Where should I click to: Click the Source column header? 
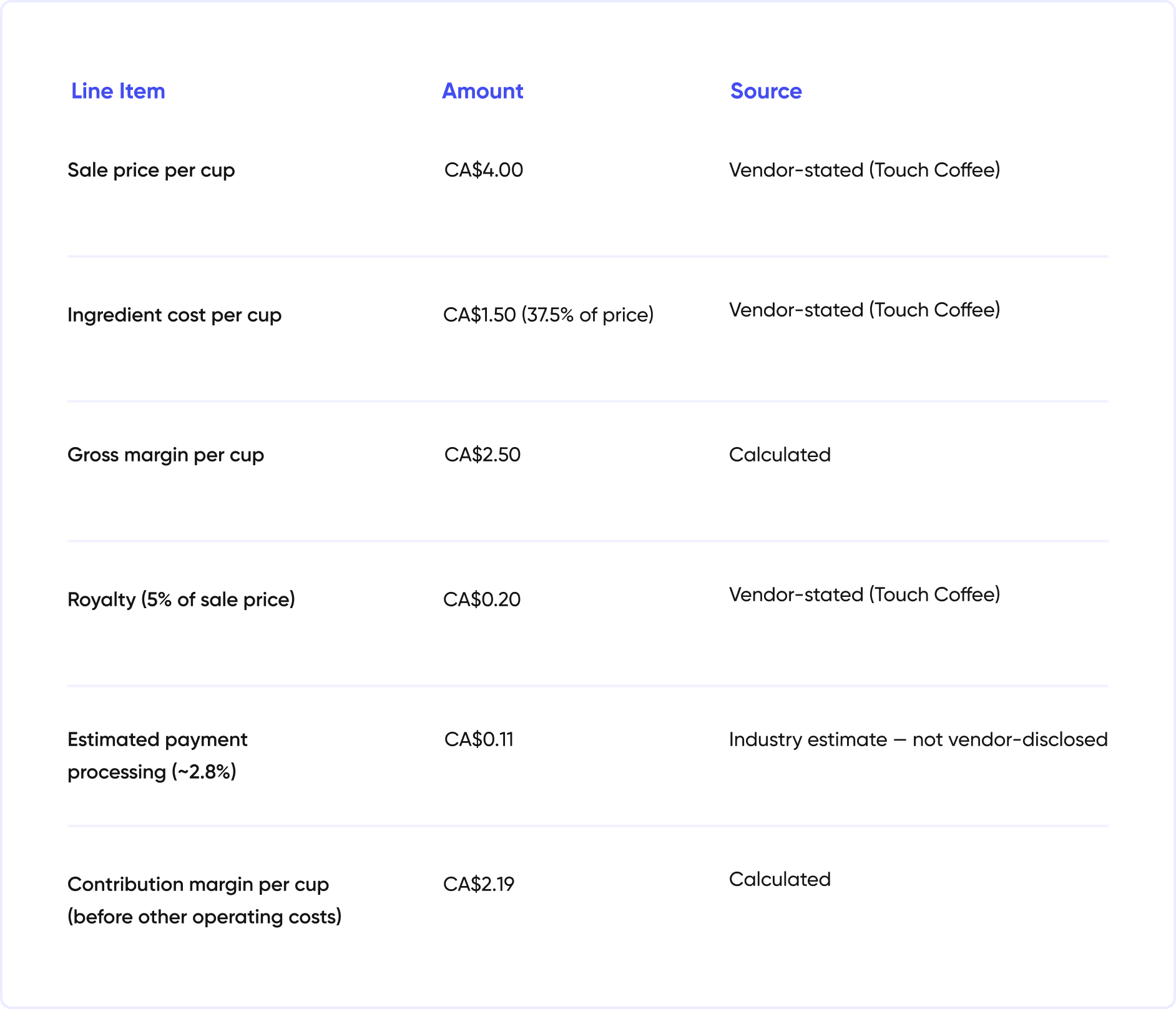click(x=766, y=91)
